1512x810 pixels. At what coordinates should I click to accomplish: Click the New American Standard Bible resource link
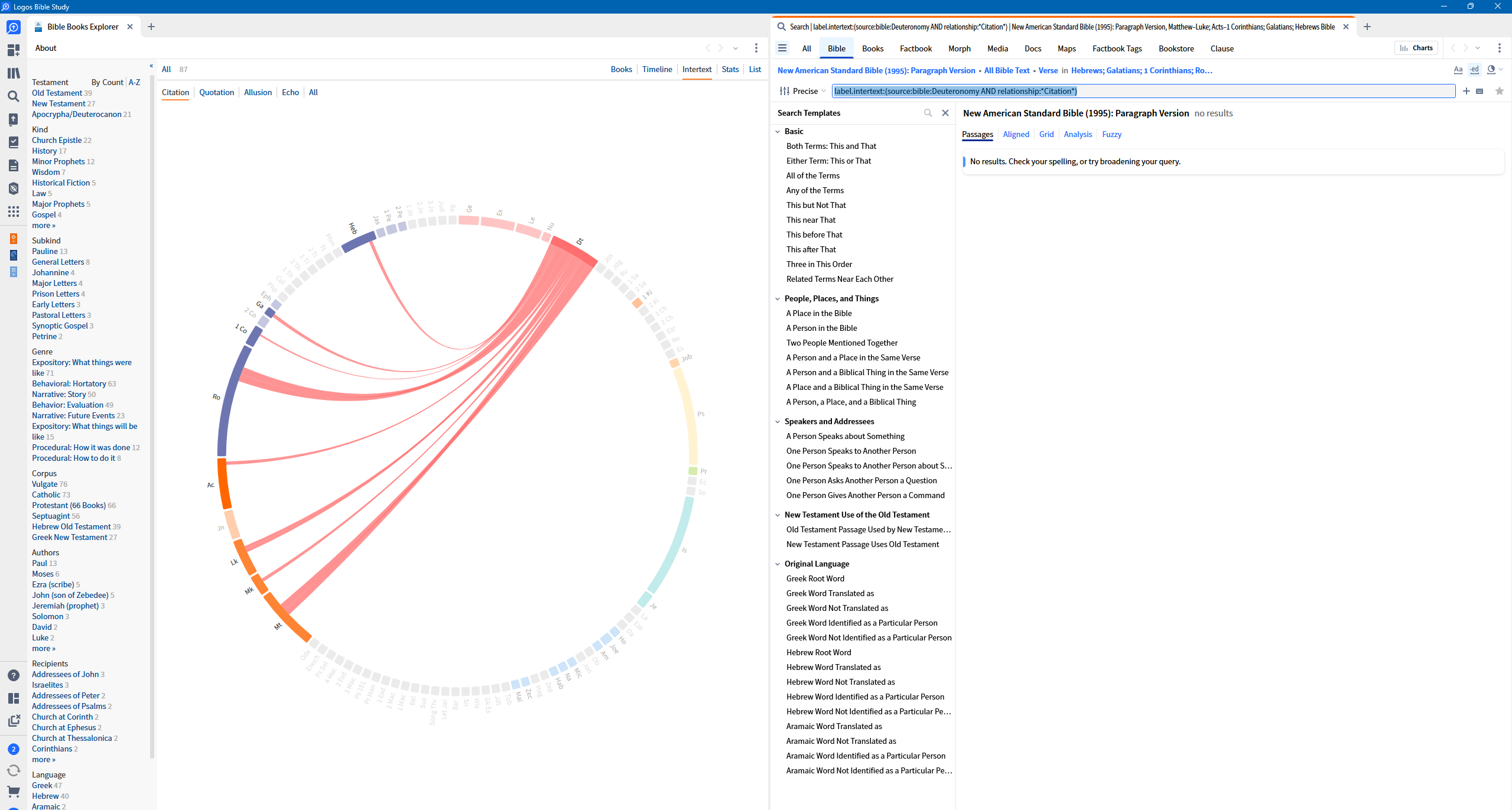point(876,70)
